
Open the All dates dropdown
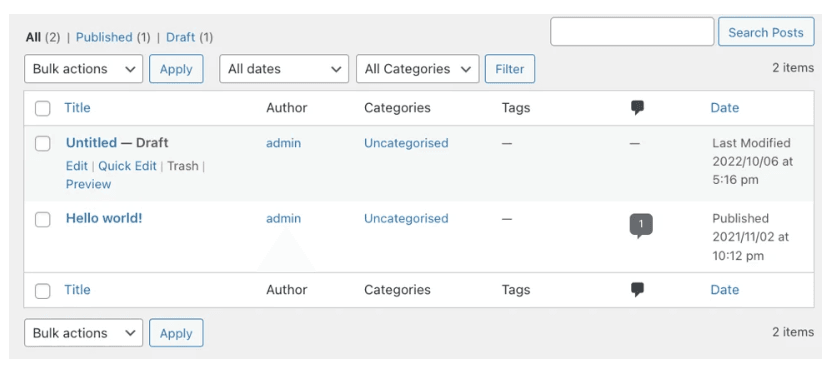[284, 69]
